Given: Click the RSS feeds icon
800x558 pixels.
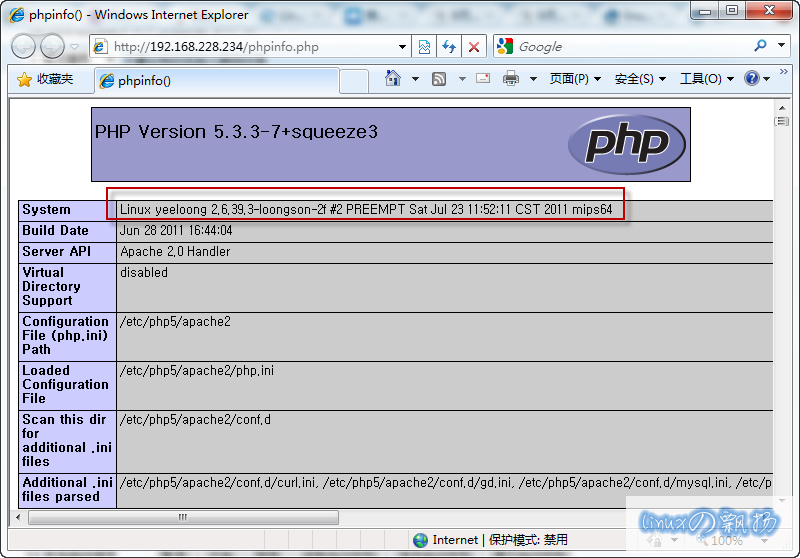Looking at the screenshot, I should point(439,79).
